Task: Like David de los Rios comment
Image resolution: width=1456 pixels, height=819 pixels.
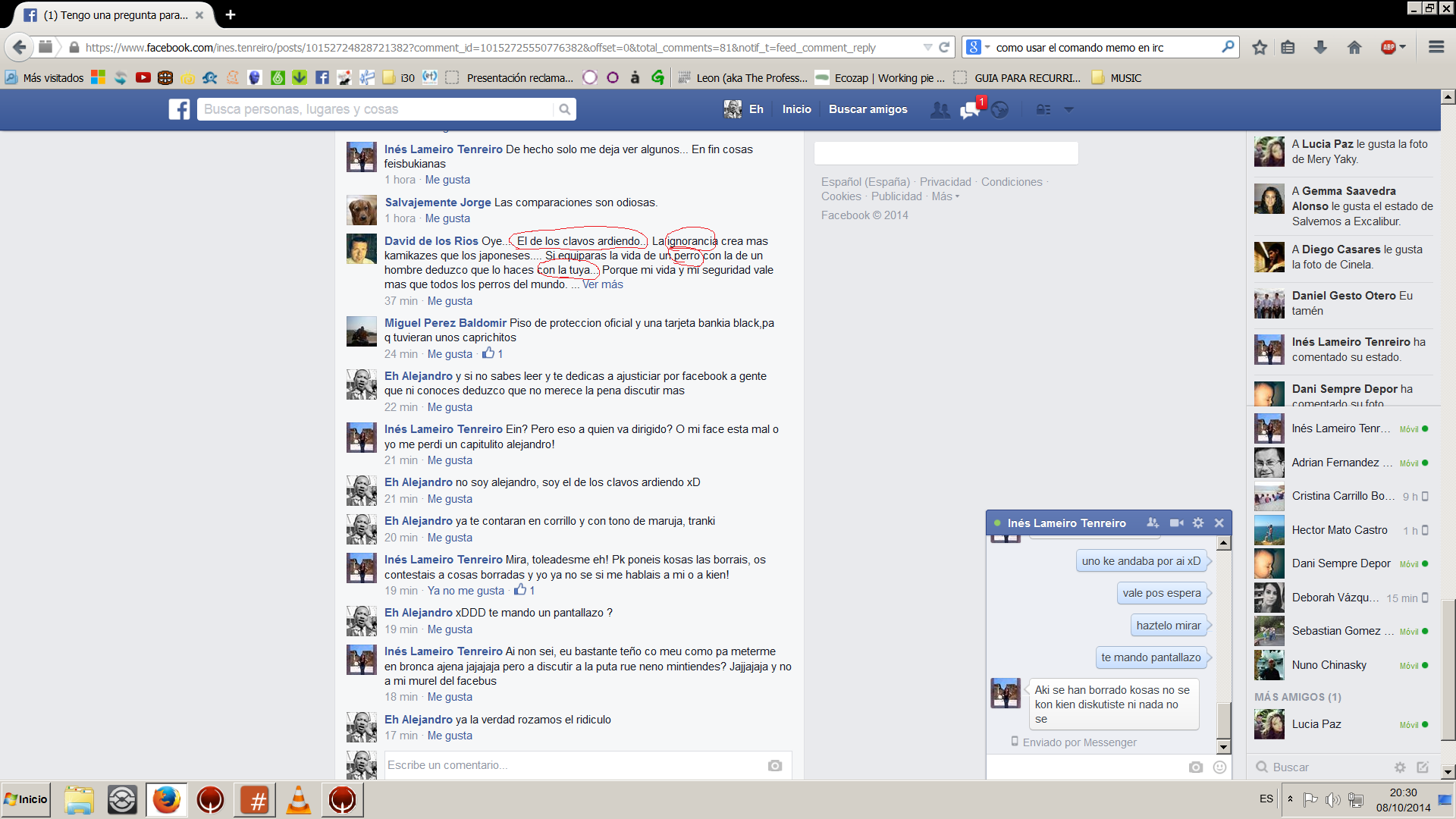Action: point(450,301)
